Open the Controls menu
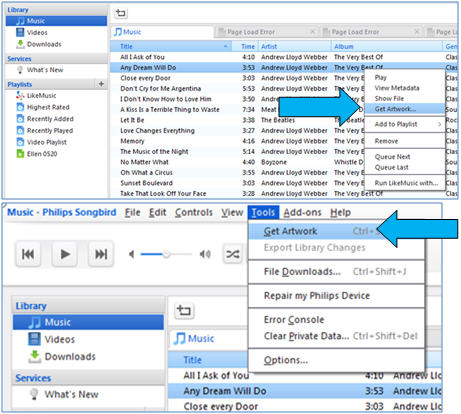The height and width of the screenshot is (414, 461). 194,213
